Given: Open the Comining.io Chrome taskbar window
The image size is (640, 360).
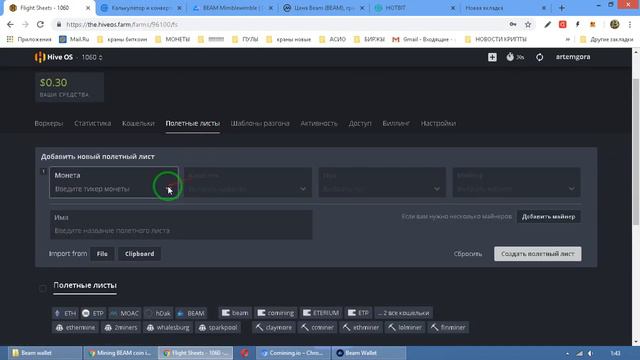Looking at the screenshot, I should click(x=292, y=353).
